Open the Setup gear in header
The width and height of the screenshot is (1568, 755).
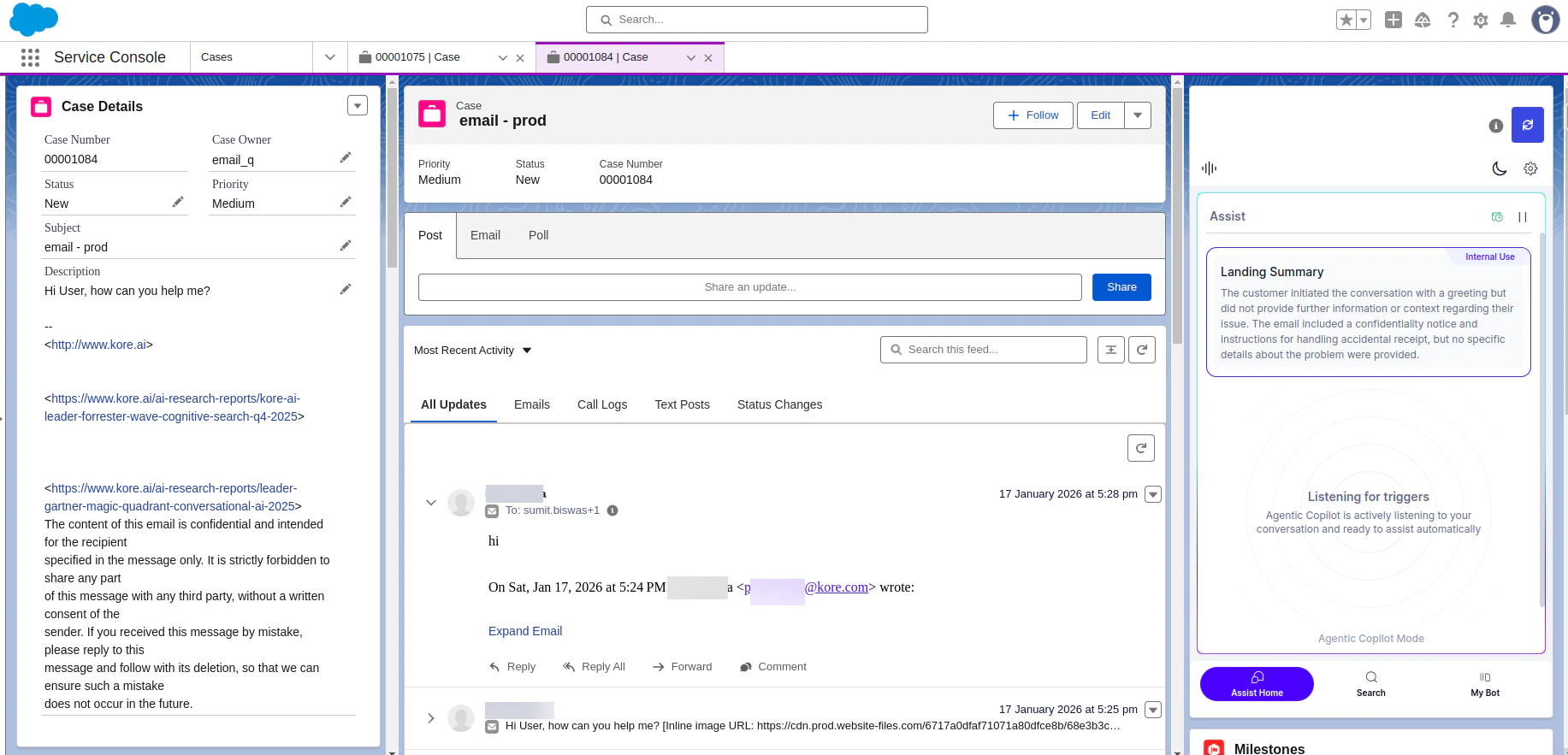[x=1481, y=20]
